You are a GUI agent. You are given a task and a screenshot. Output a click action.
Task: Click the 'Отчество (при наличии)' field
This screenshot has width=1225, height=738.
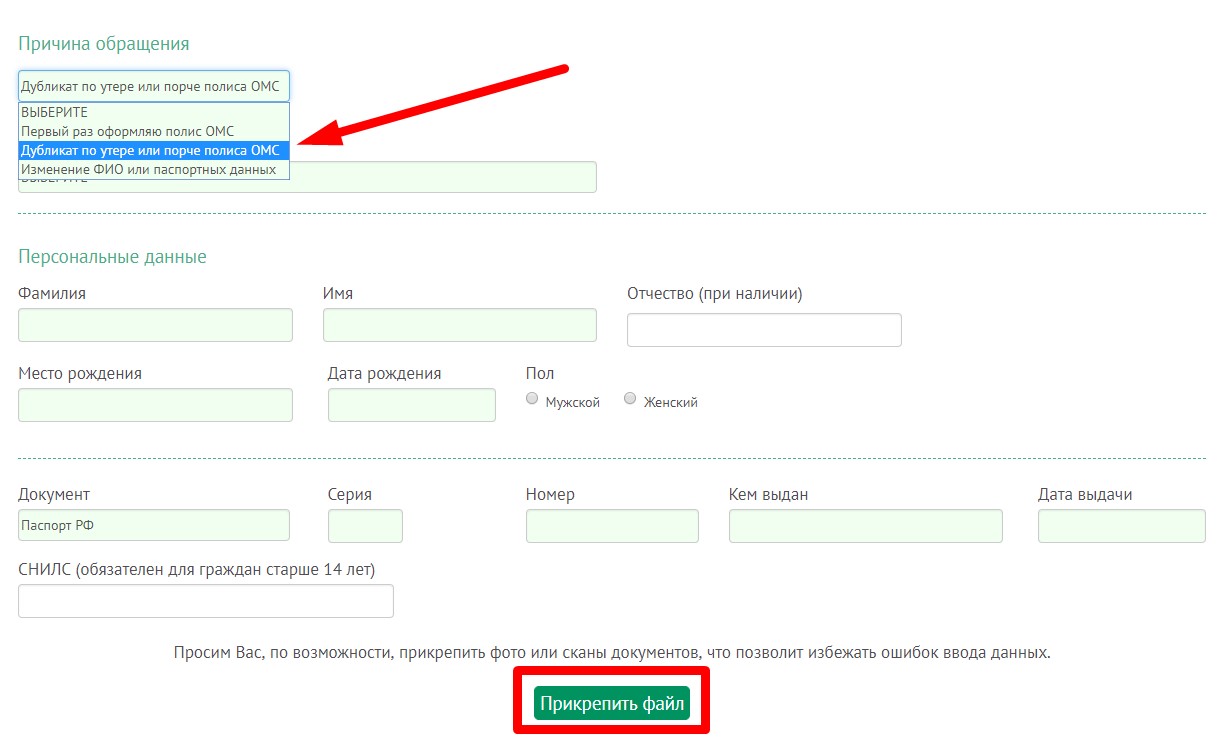(x=764, y=330)
